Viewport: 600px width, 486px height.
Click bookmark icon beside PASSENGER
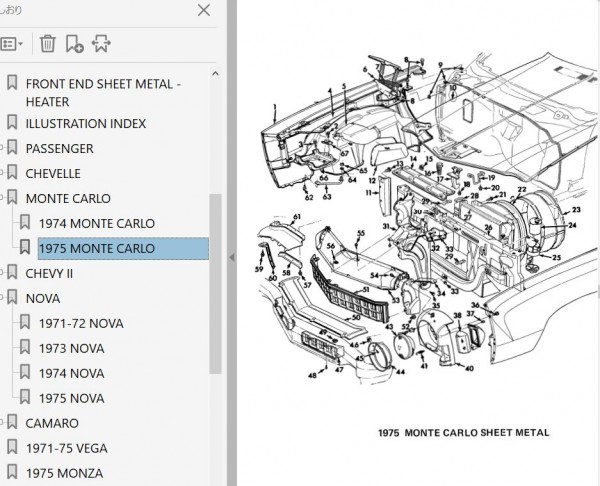tap(12, 147)
